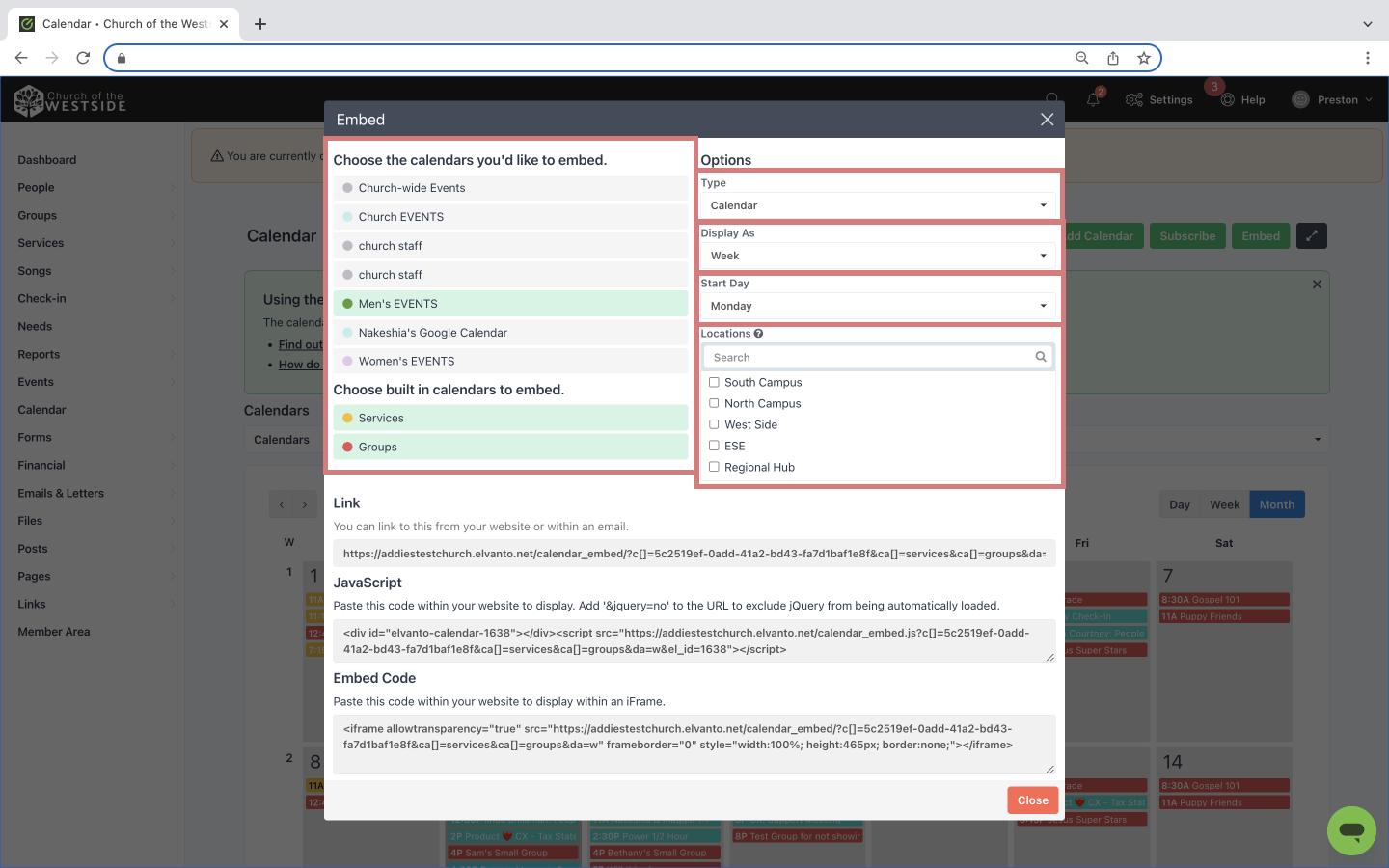Click the orange Close button
This screenshot has width=1389, height=868.
click(x=1033, y=800)
